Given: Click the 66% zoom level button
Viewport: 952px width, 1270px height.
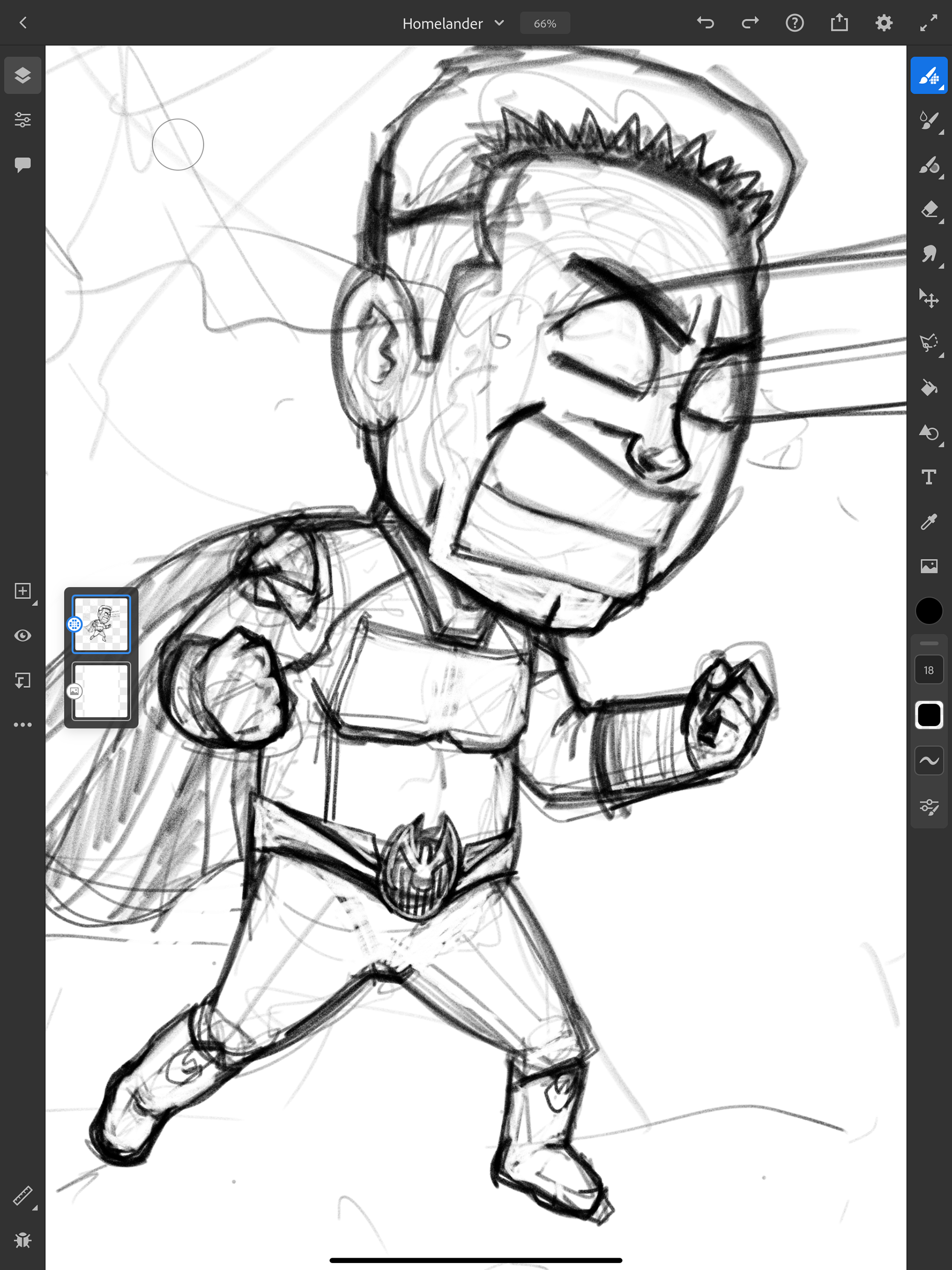Looking at the screenshot, I should click(544, 23).
